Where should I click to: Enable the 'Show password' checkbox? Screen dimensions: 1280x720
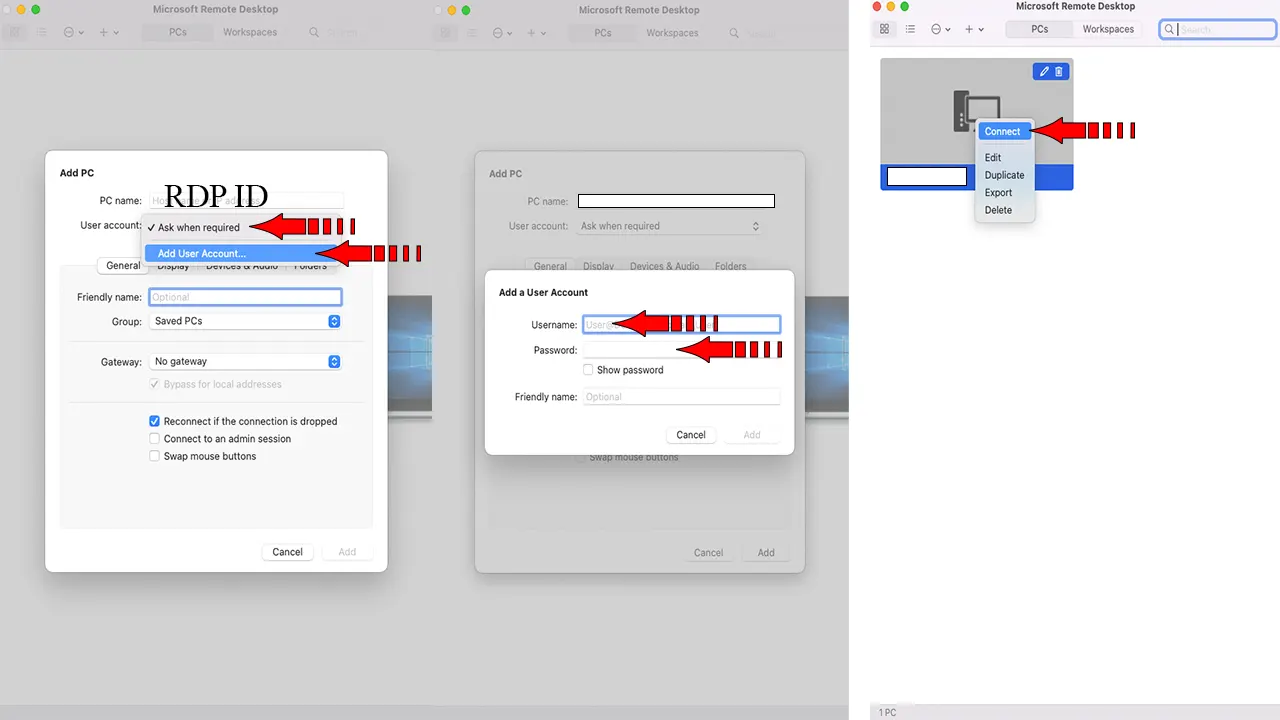click(588, 370)
